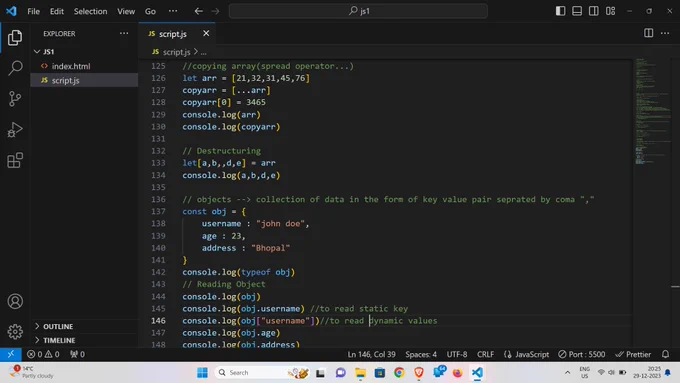Click 'console.log(typeof obj)' code line
680x383 pixels.
point(239,272)
